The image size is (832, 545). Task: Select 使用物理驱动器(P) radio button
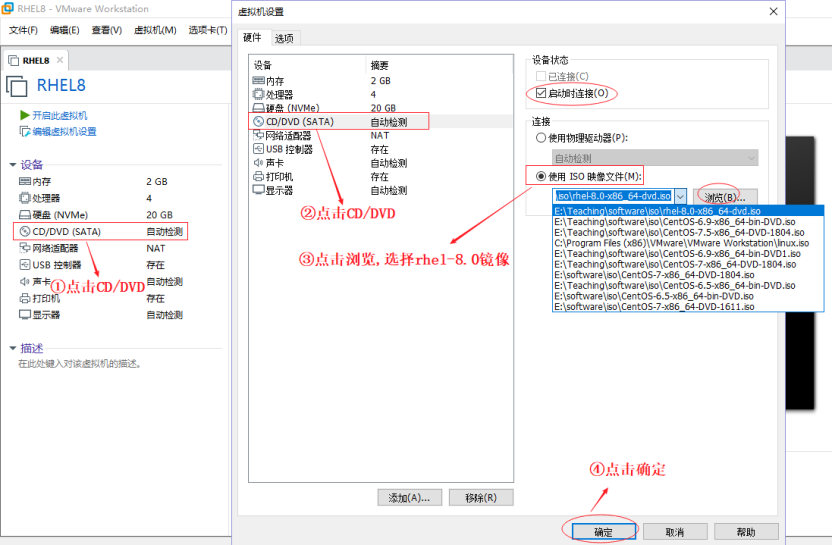click(541, 138)
